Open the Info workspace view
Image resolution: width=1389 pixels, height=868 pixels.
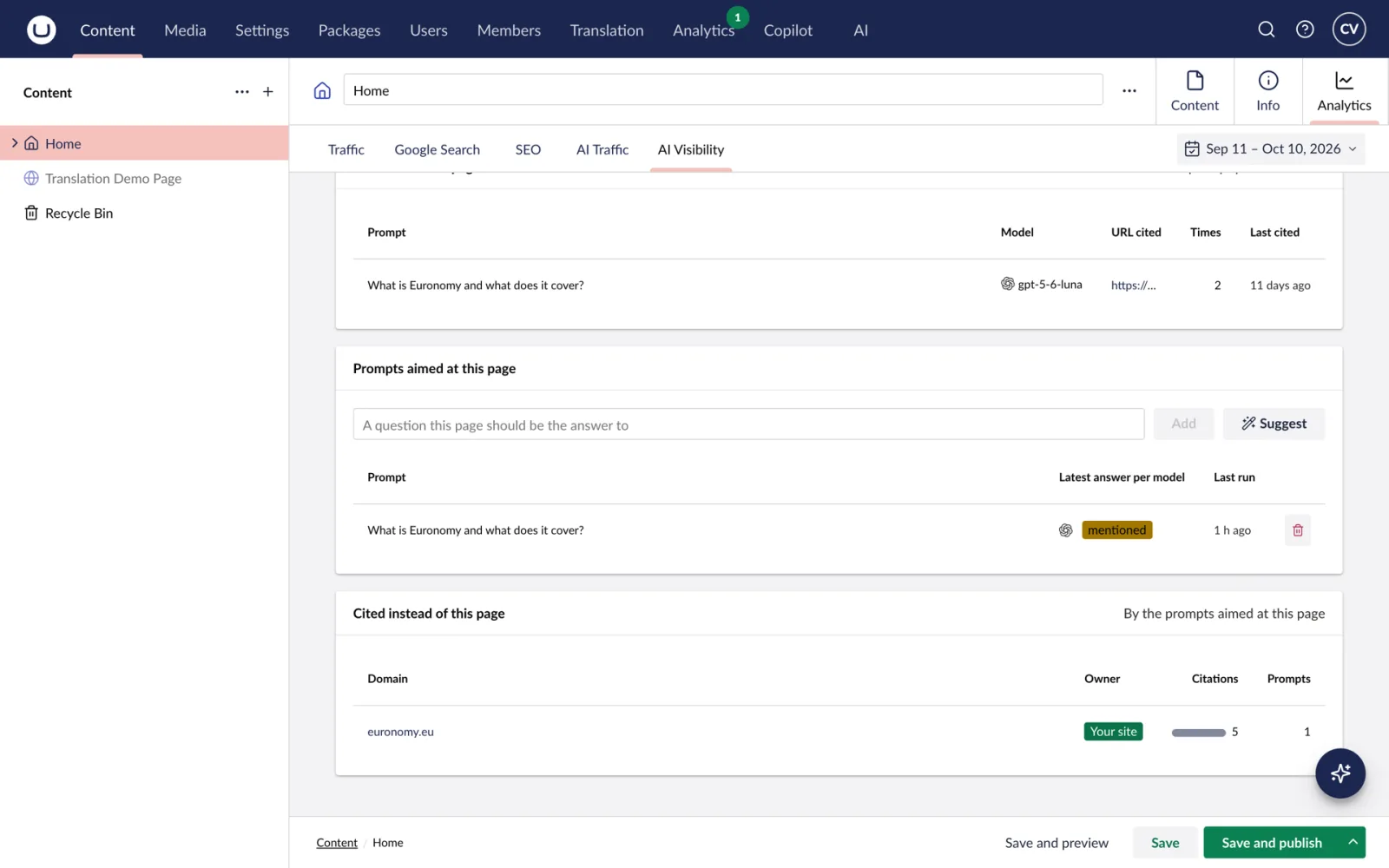click(1267, 91)
